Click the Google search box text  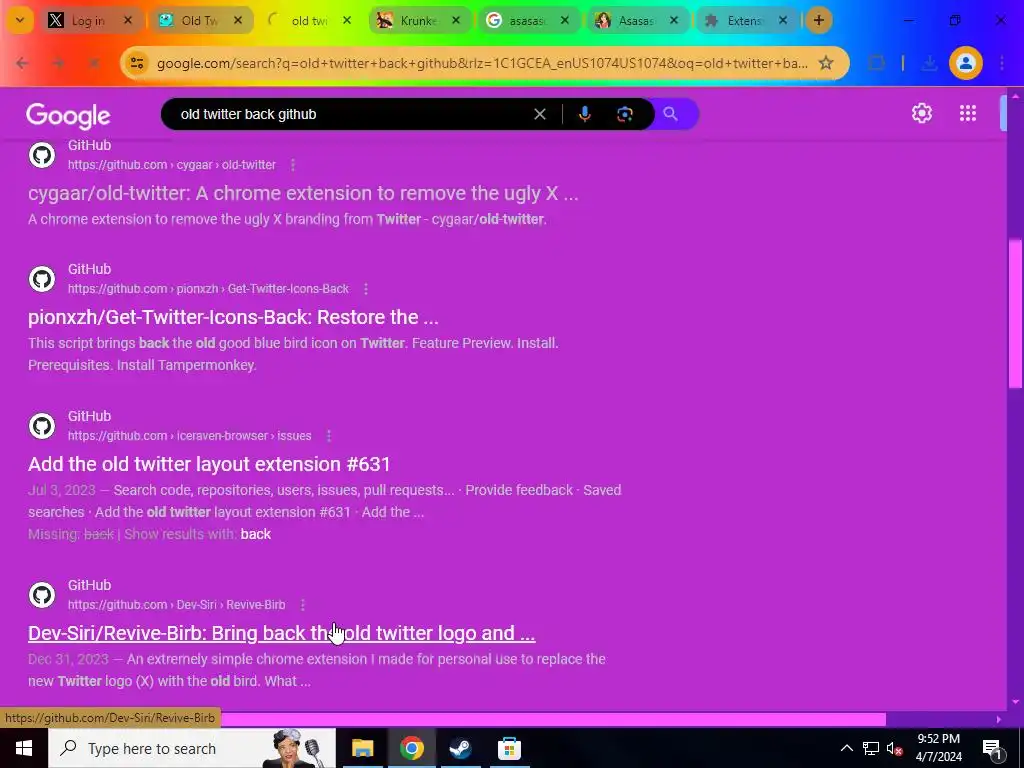(248, 114)
